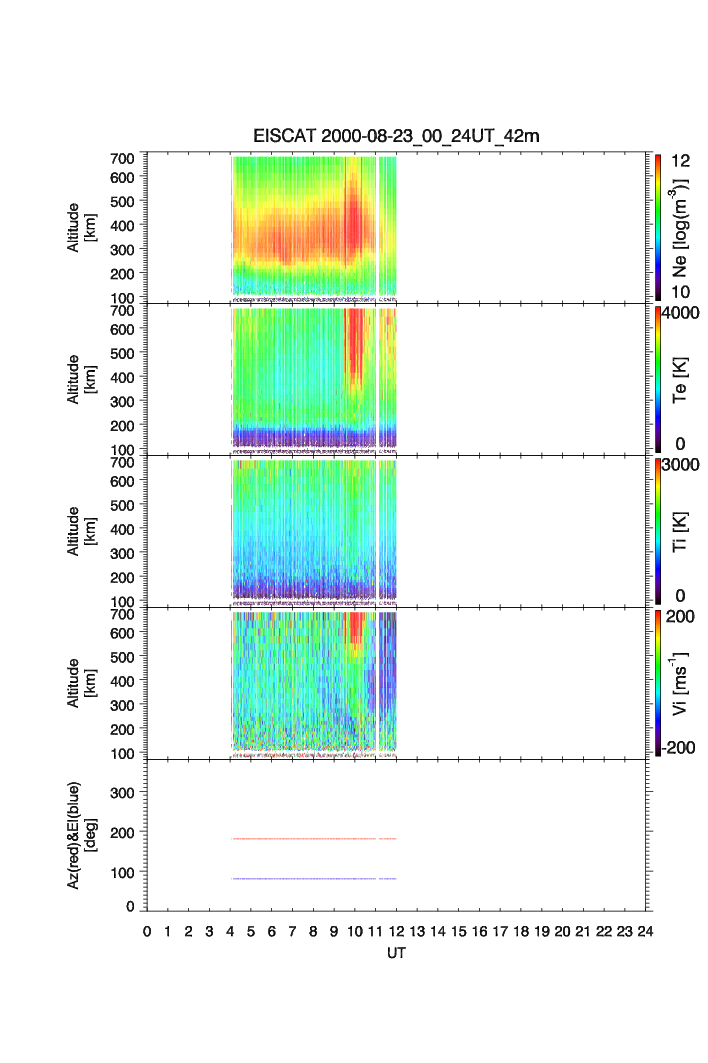Click the Ne electron density color bar
Screen dimensions: 708x1063
[x=657, y=226]
